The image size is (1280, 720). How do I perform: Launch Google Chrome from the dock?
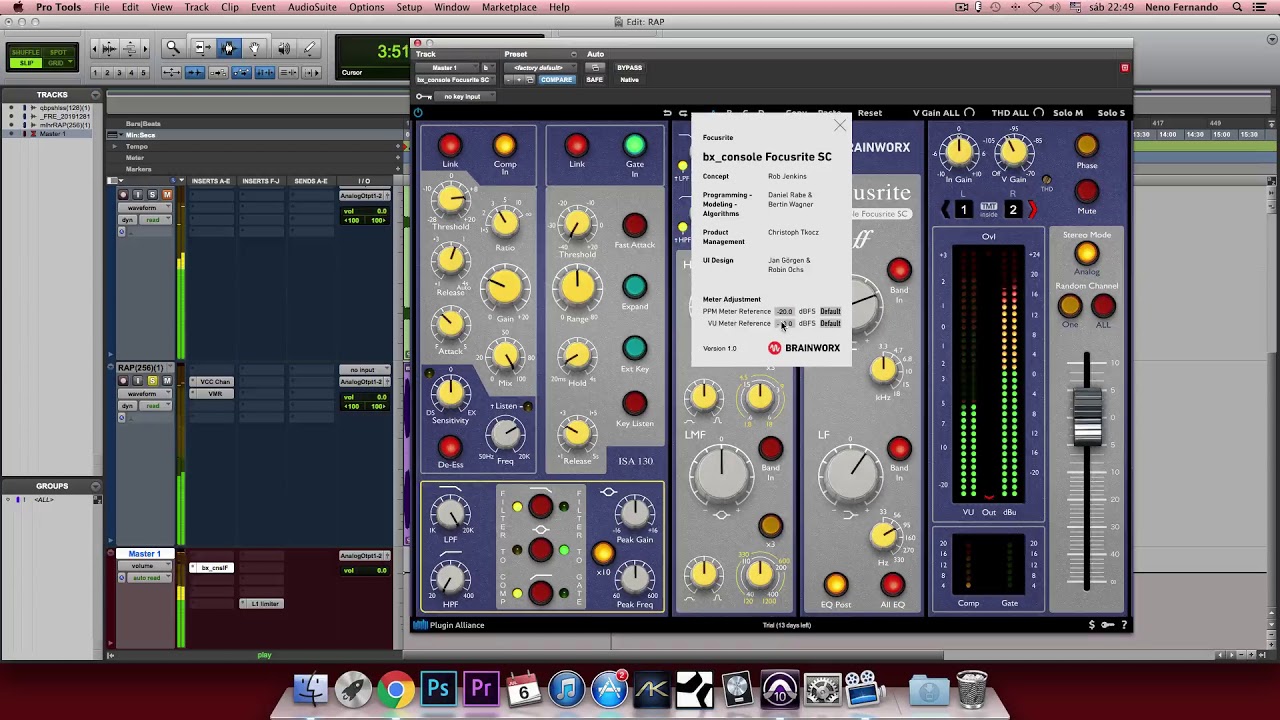coord(395,689)
